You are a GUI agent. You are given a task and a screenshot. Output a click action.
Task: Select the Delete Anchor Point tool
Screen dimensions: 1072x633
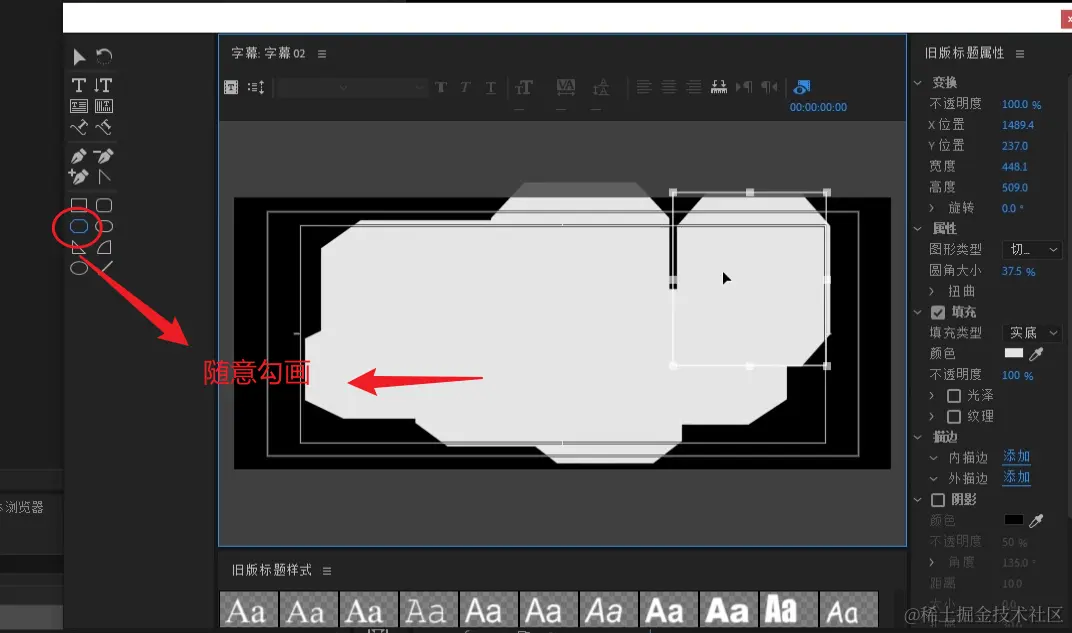coord(104,156)
